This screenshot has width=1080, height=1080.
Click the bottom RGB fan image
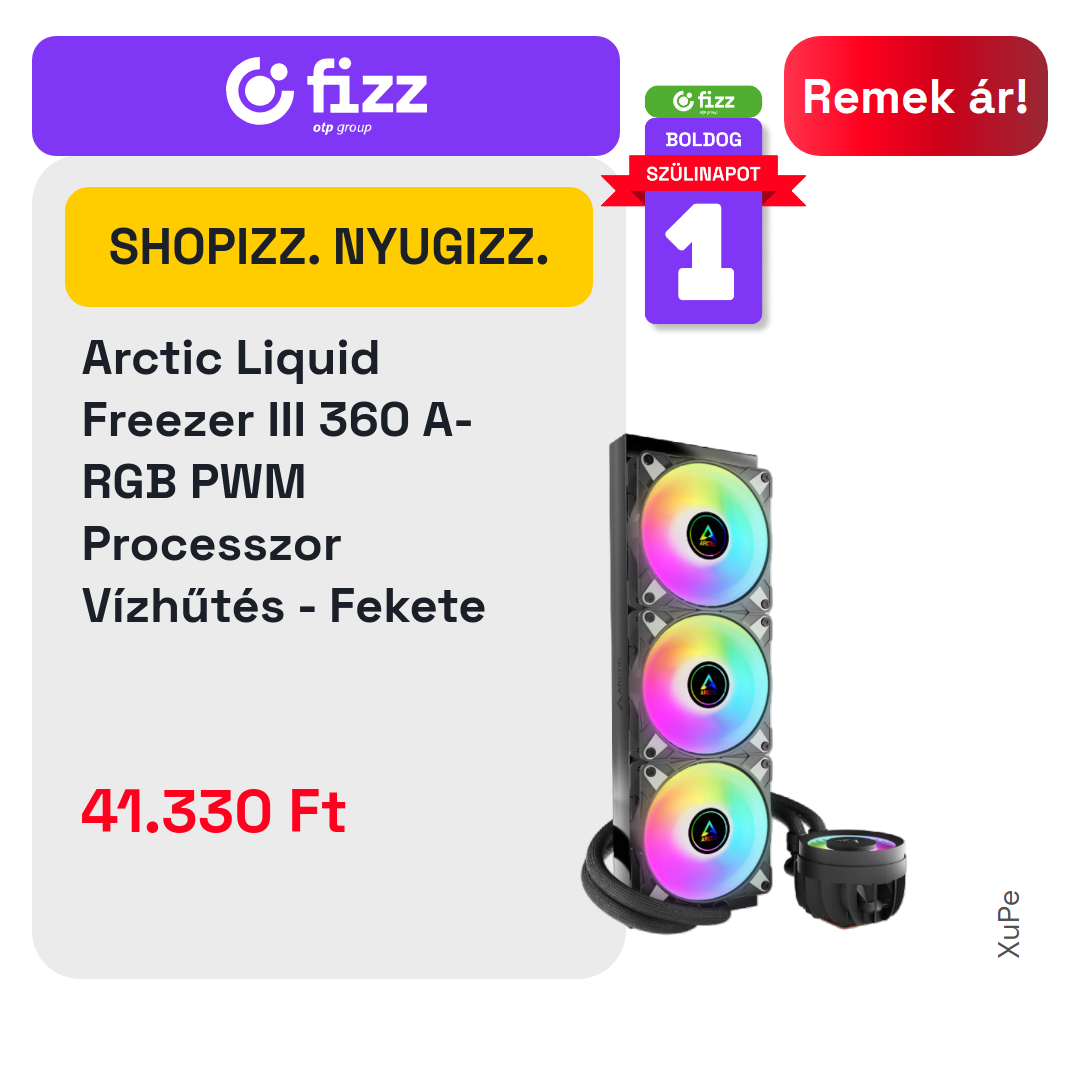click(705, 831)
